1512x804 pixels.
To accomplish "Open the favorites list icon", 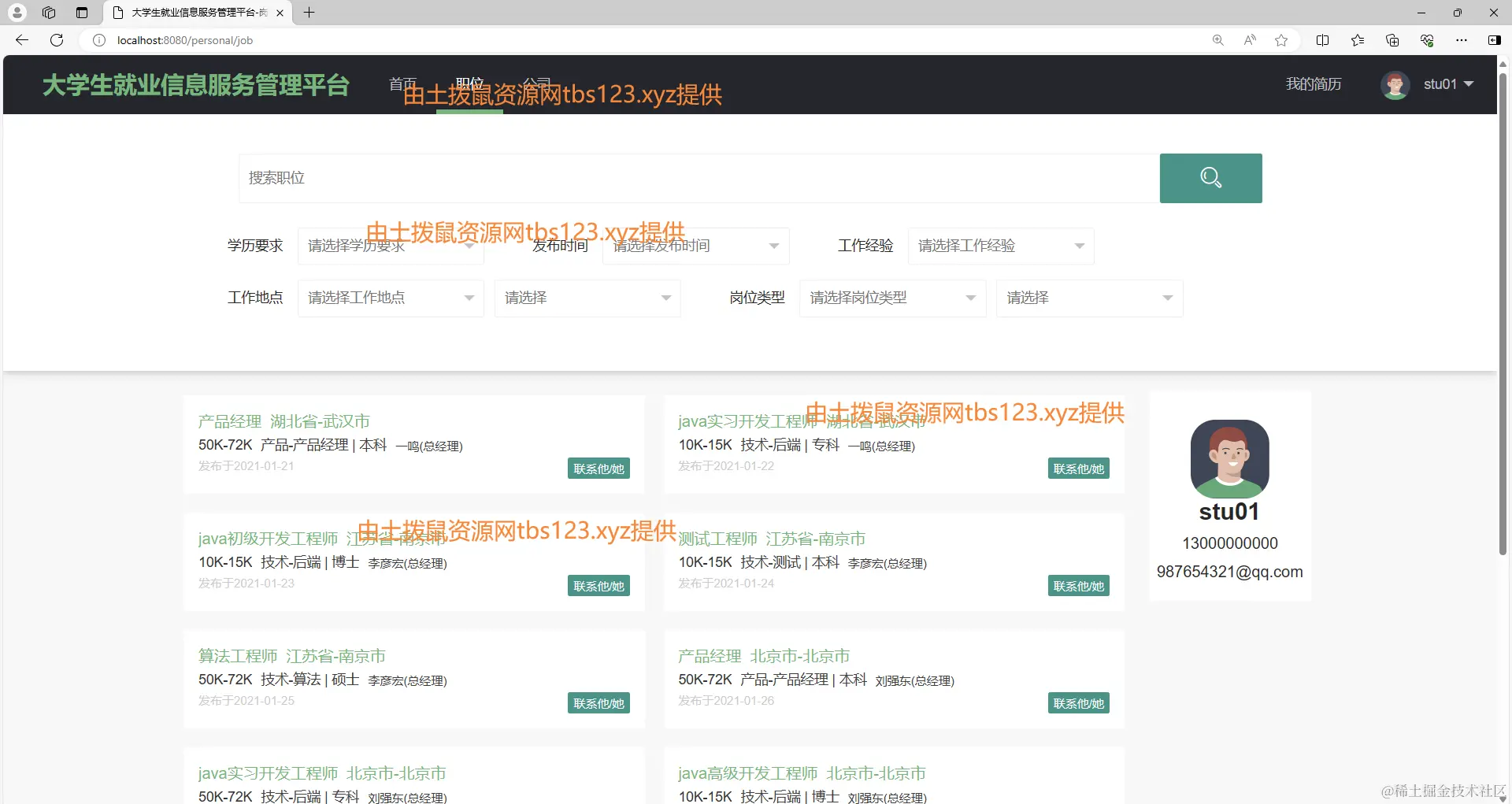I will click(1358, 40).
